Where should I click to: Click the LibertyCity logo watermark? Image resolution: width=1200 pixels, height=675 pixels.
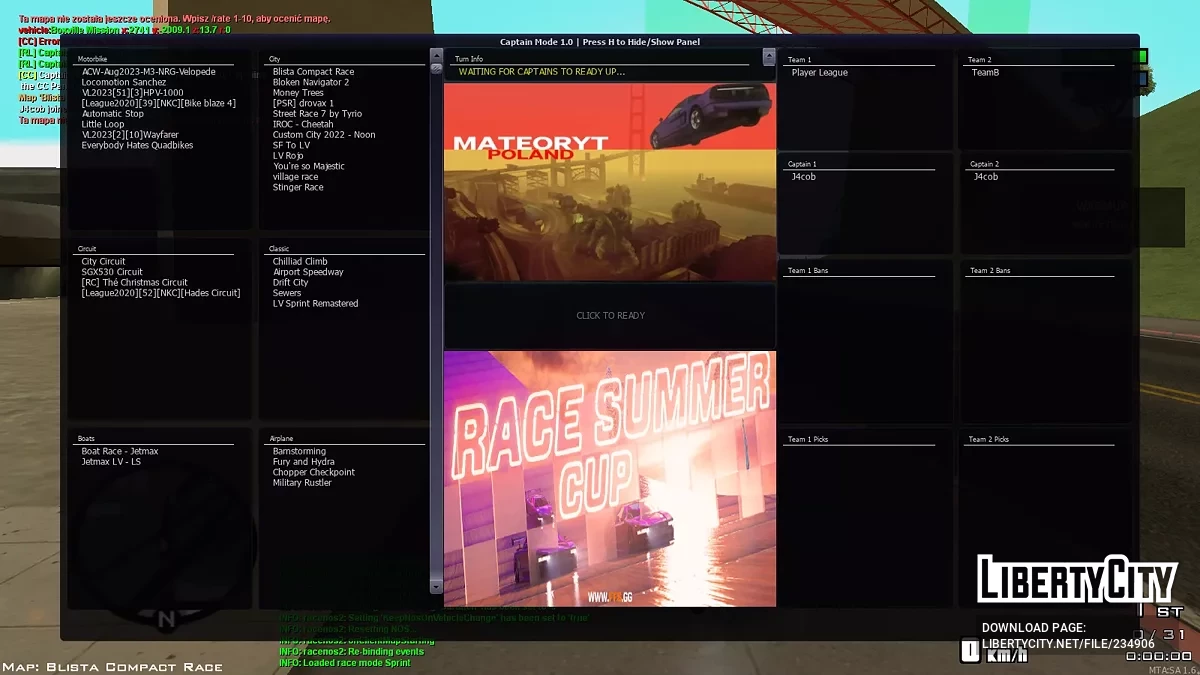coord(1076,581)
